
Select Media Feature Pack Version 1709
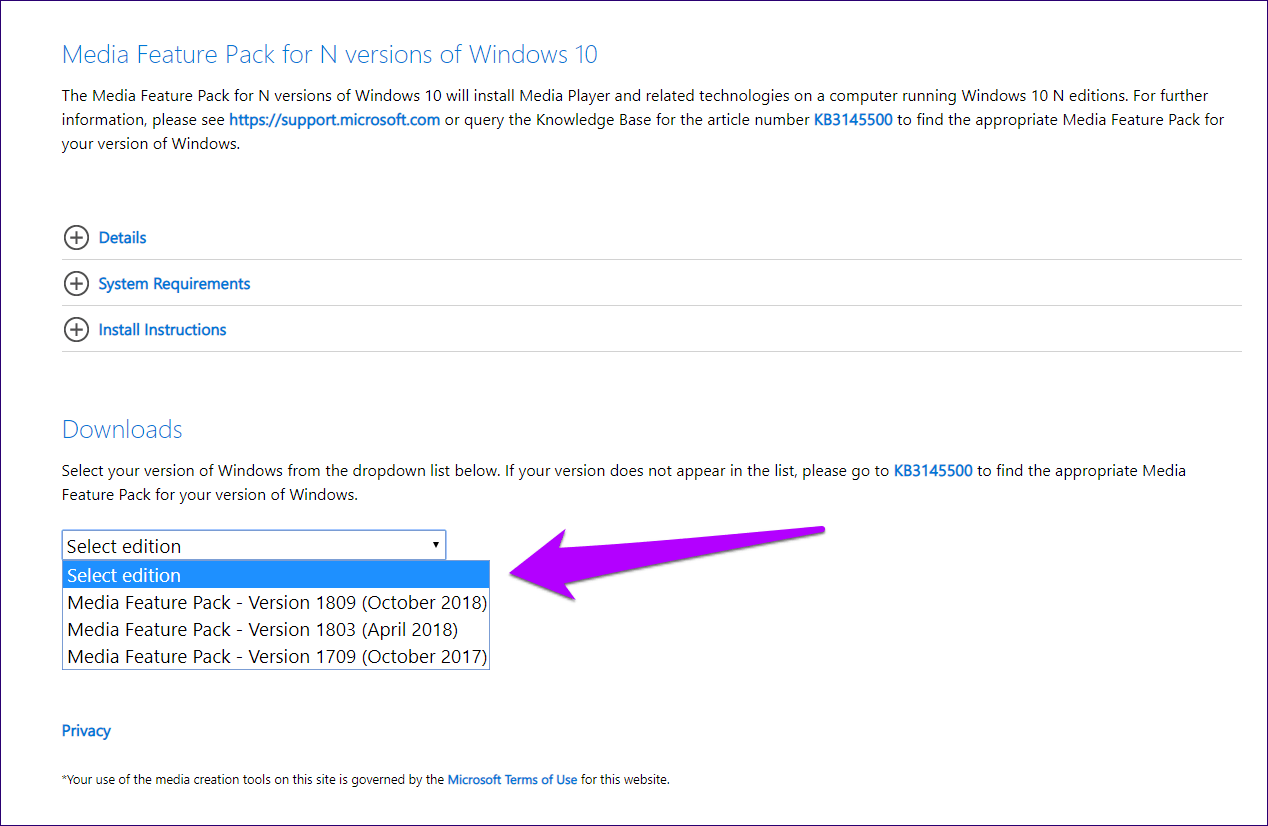tap(276, 656)
